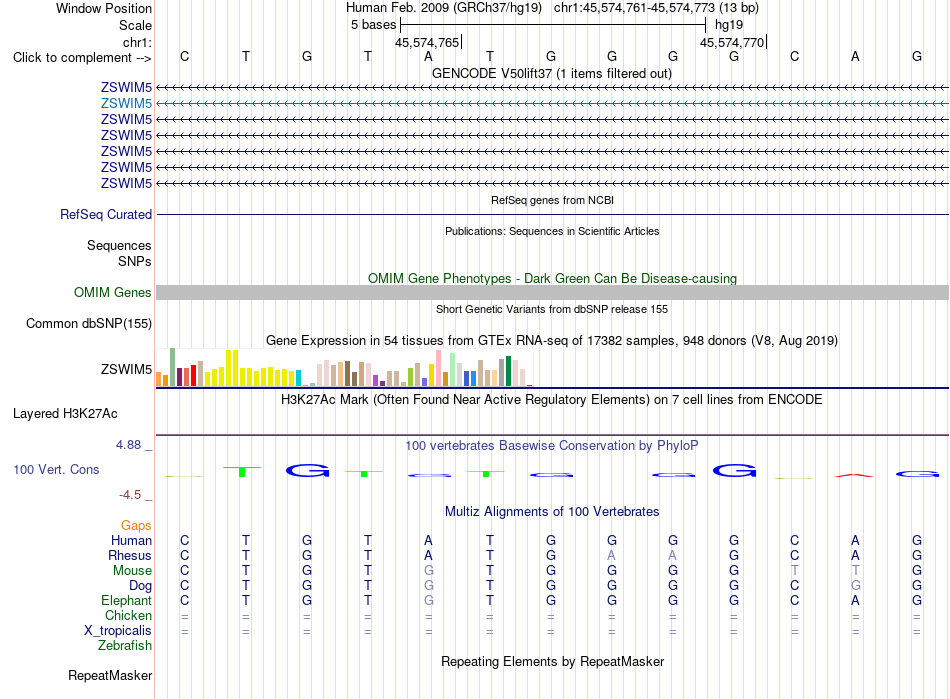950x699 pixels.
Task: Click the gray OMIM Genes item bar
Action: click(552, 293)
